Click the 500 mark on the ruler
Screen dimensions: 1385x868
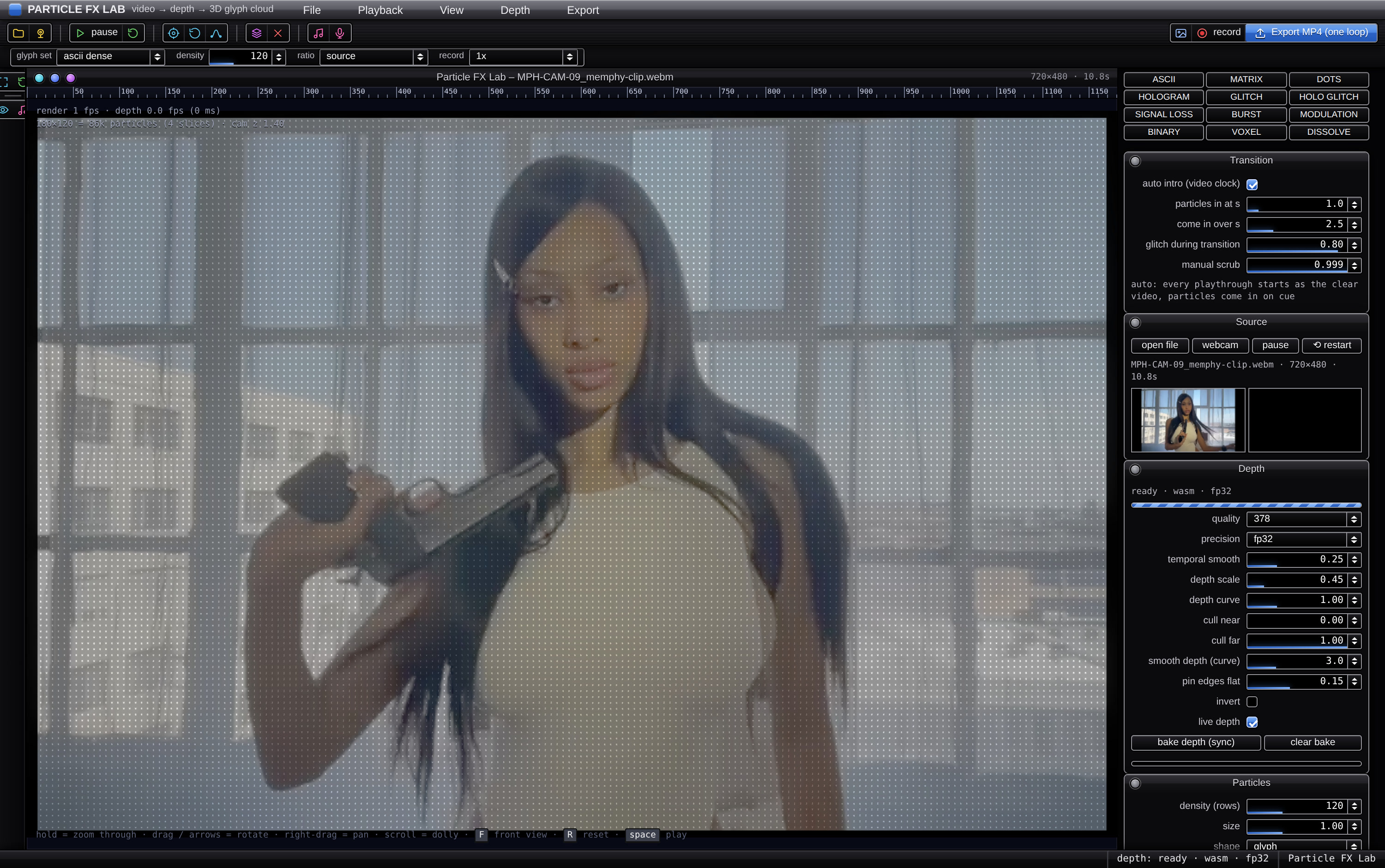point(496,92)
